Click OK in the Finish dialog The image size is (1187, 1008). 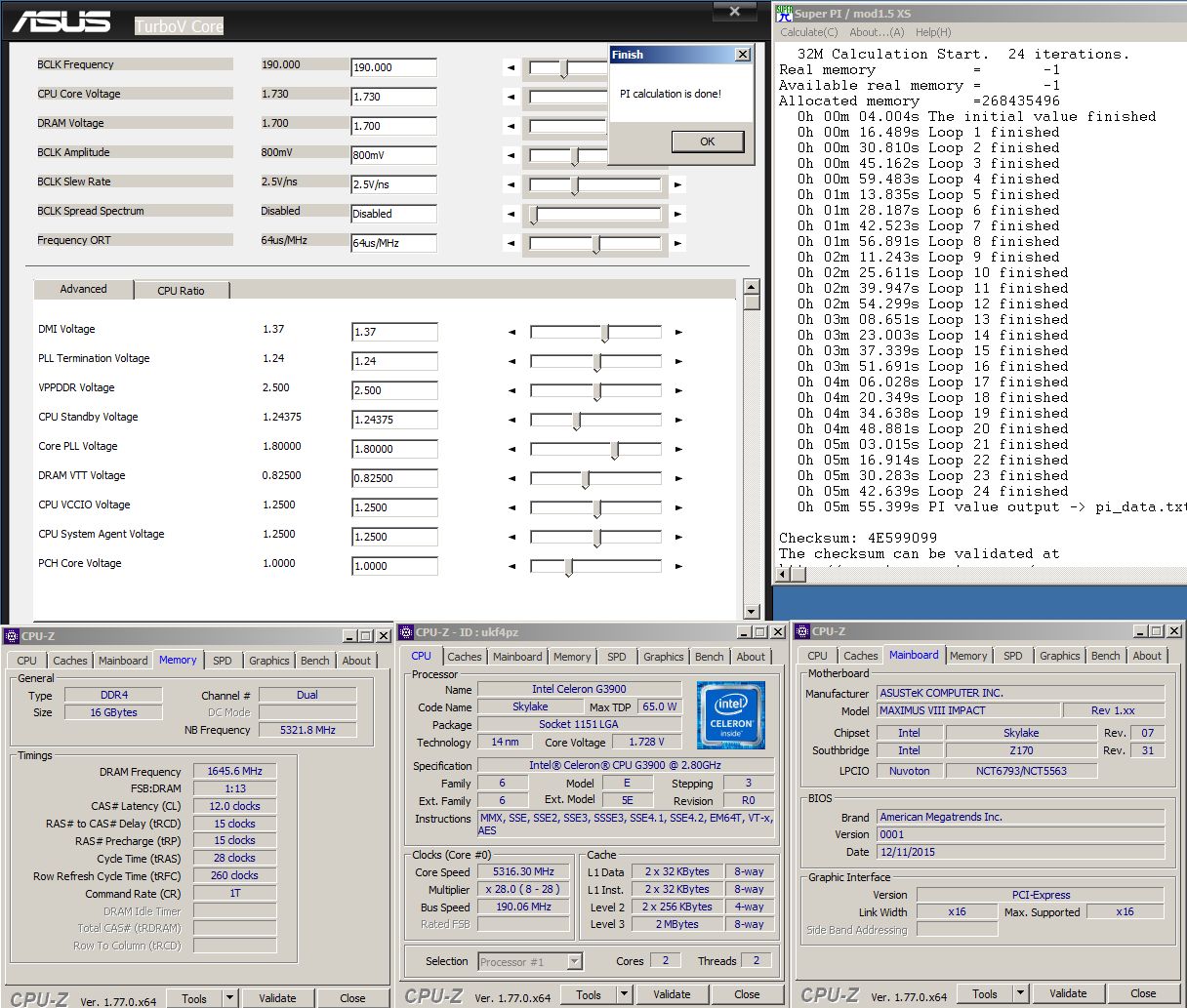[708, 141]
